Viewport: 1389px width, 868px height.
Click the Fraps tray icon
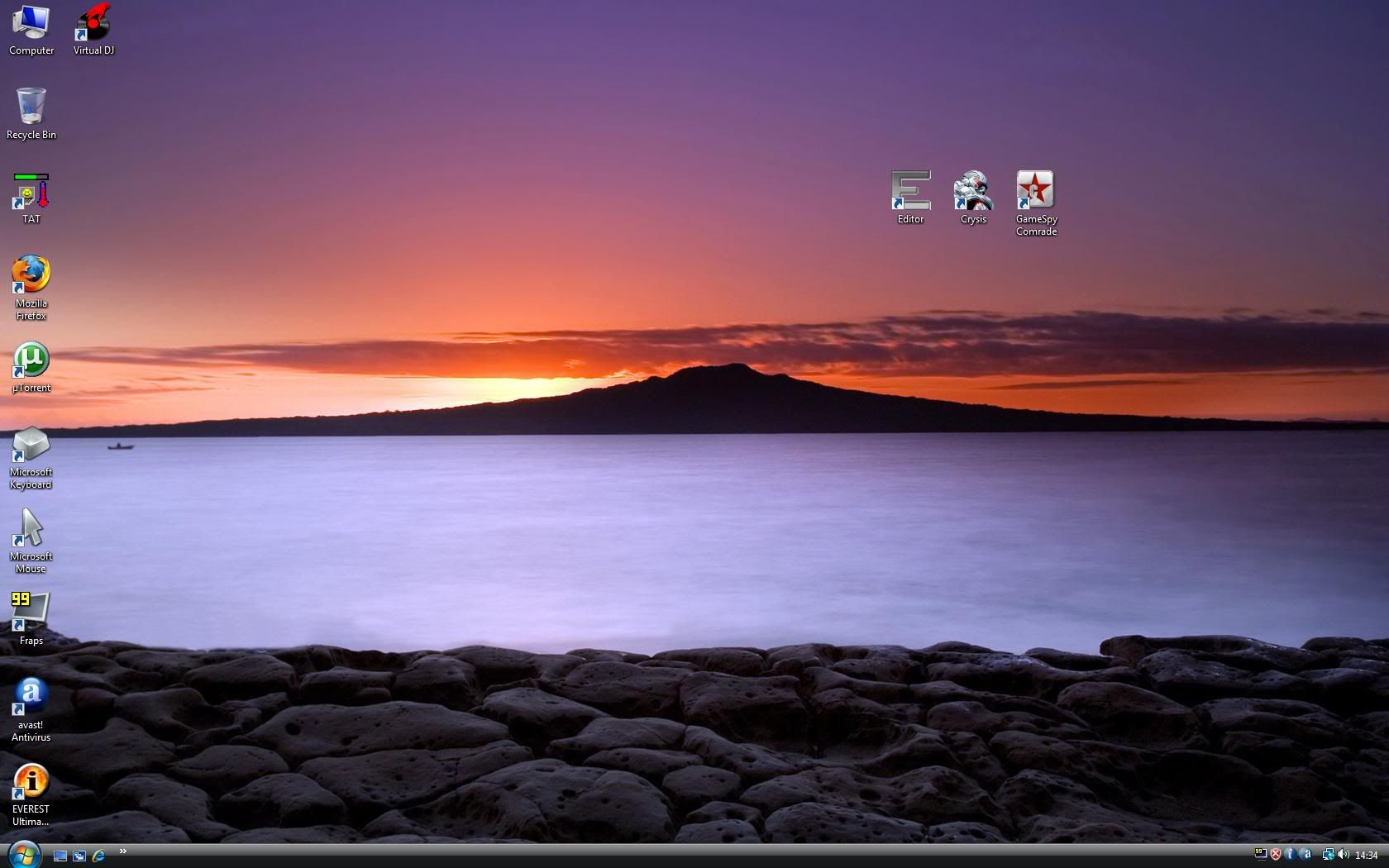(x=1260, y=855)
